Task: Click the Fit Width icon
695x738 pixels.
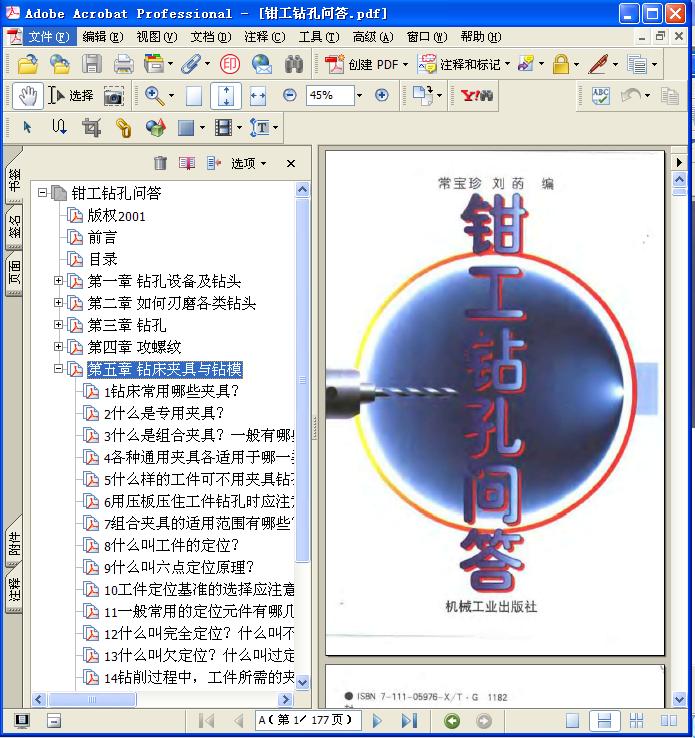Action: coord(258,96)
